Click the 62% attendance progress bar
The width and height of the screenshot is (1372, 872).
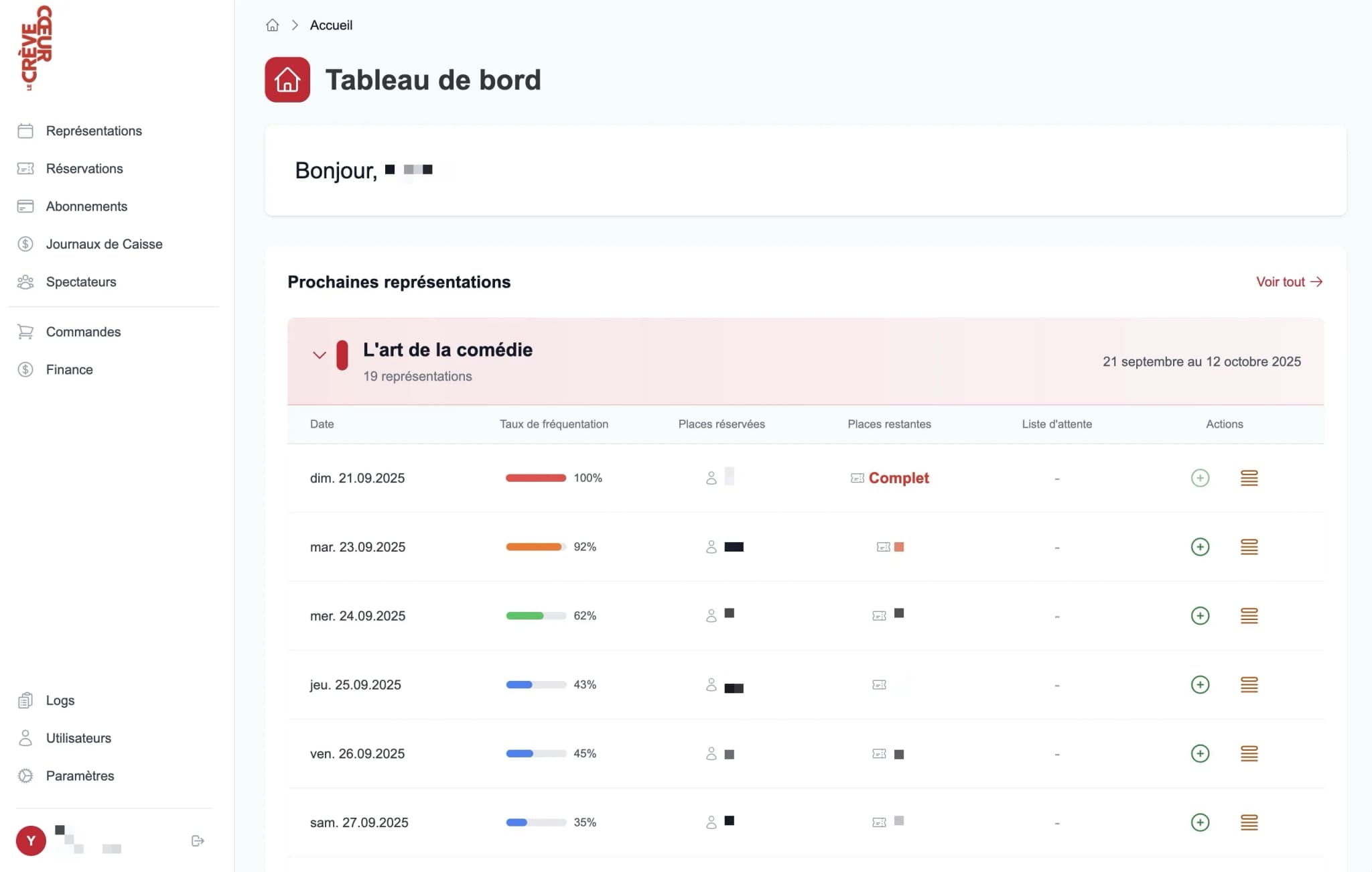click(x=536, y=615)
